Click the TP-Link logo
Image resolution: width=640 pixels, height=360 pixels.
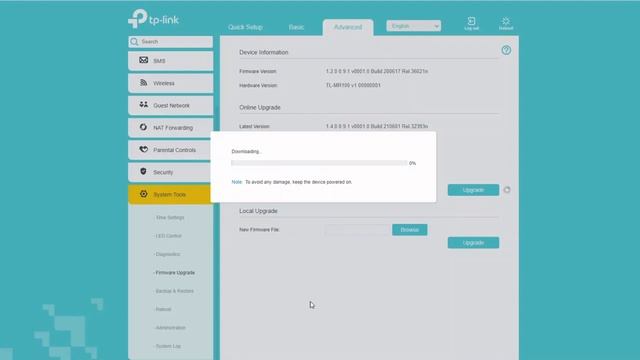point(153,19)
